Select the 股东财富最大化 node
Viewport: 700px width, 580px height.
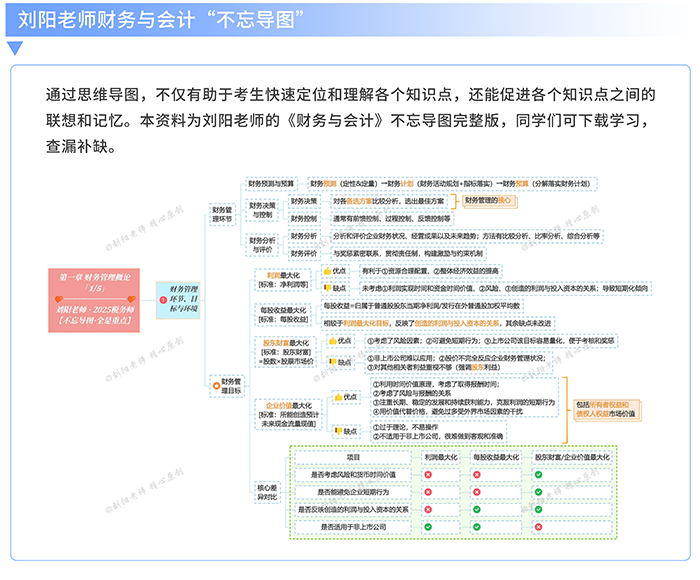click(x=286, y=352)
